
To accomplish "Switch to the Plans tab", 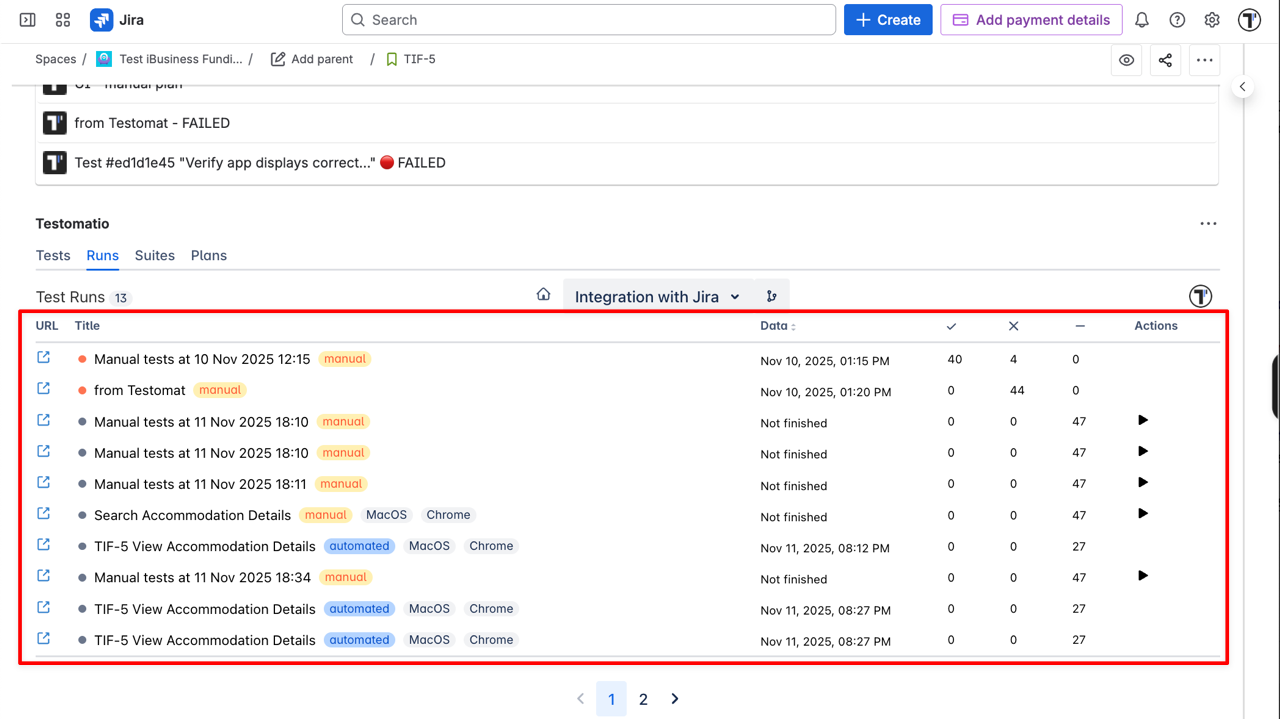I will click(x=209, y=256).
